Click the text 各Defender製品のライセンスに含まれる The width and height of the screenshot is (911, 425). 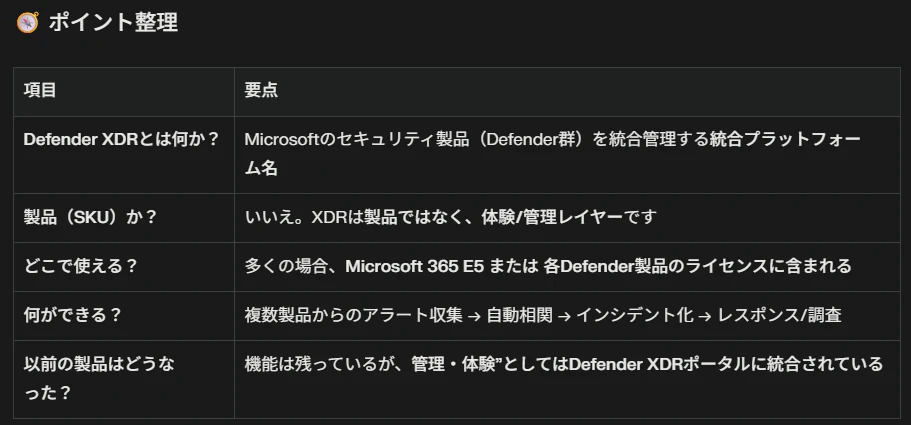click(698, 266)
